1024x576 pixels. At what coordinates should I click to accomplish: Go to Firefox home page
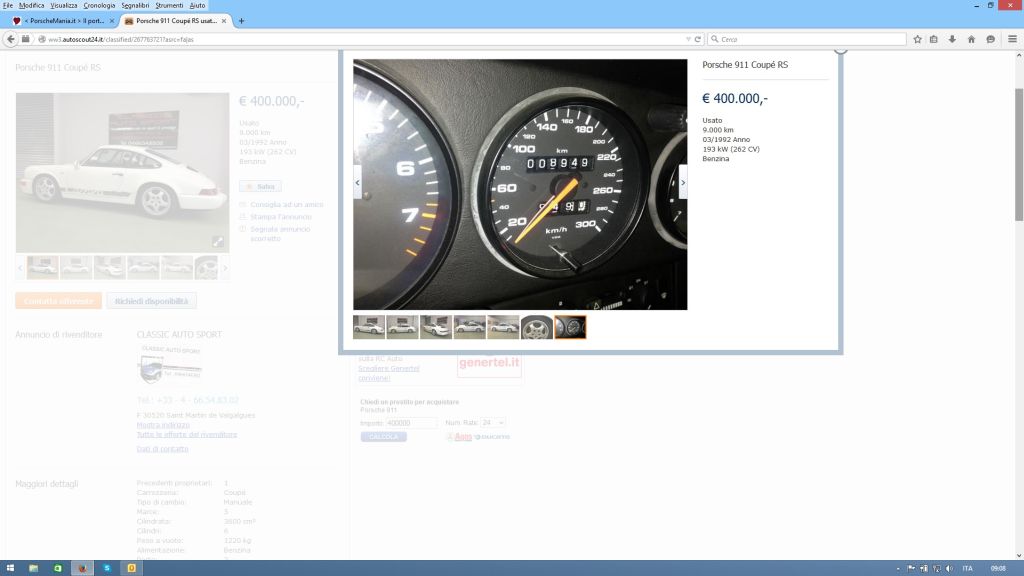[x=970, y=39]
